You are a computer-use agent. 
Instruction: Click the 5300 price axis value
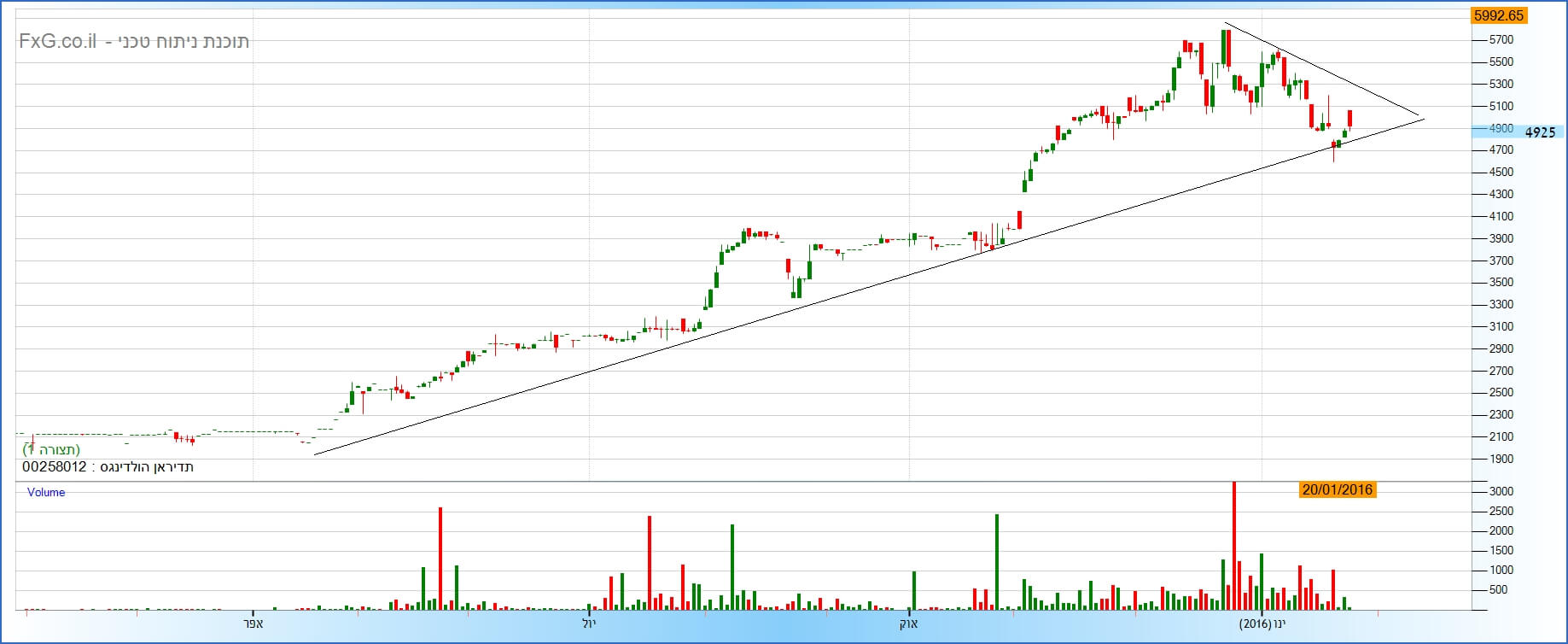click(1501, 85)
